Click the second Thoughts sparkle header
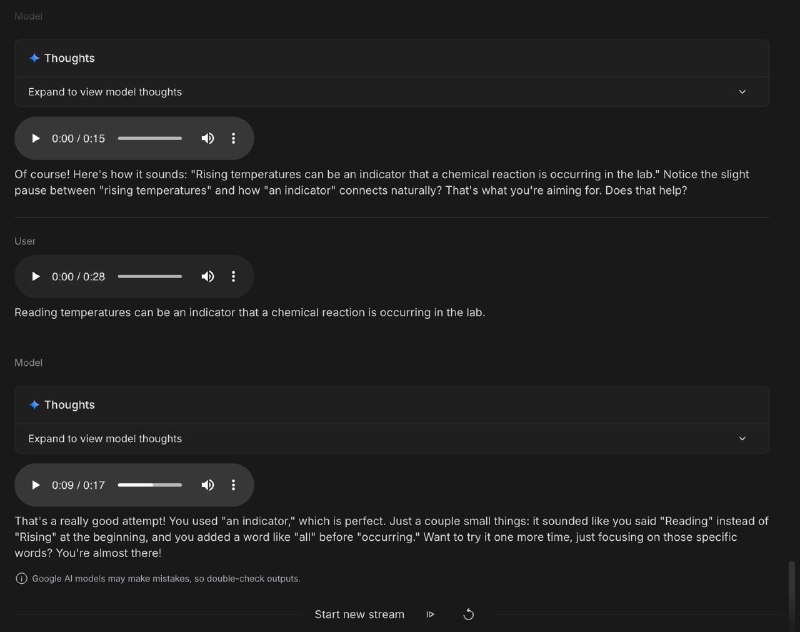 coord(62,405)
